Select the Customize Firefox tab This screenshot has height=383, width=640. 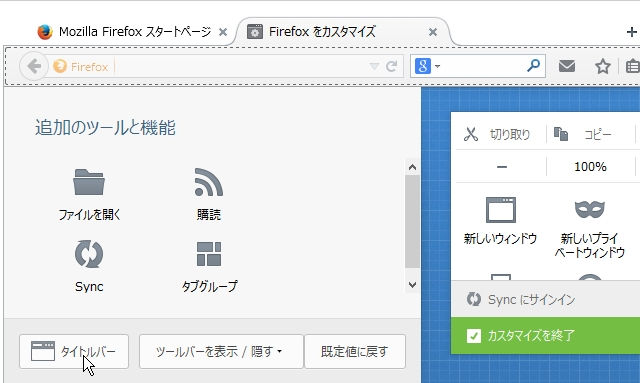(343, 32)
